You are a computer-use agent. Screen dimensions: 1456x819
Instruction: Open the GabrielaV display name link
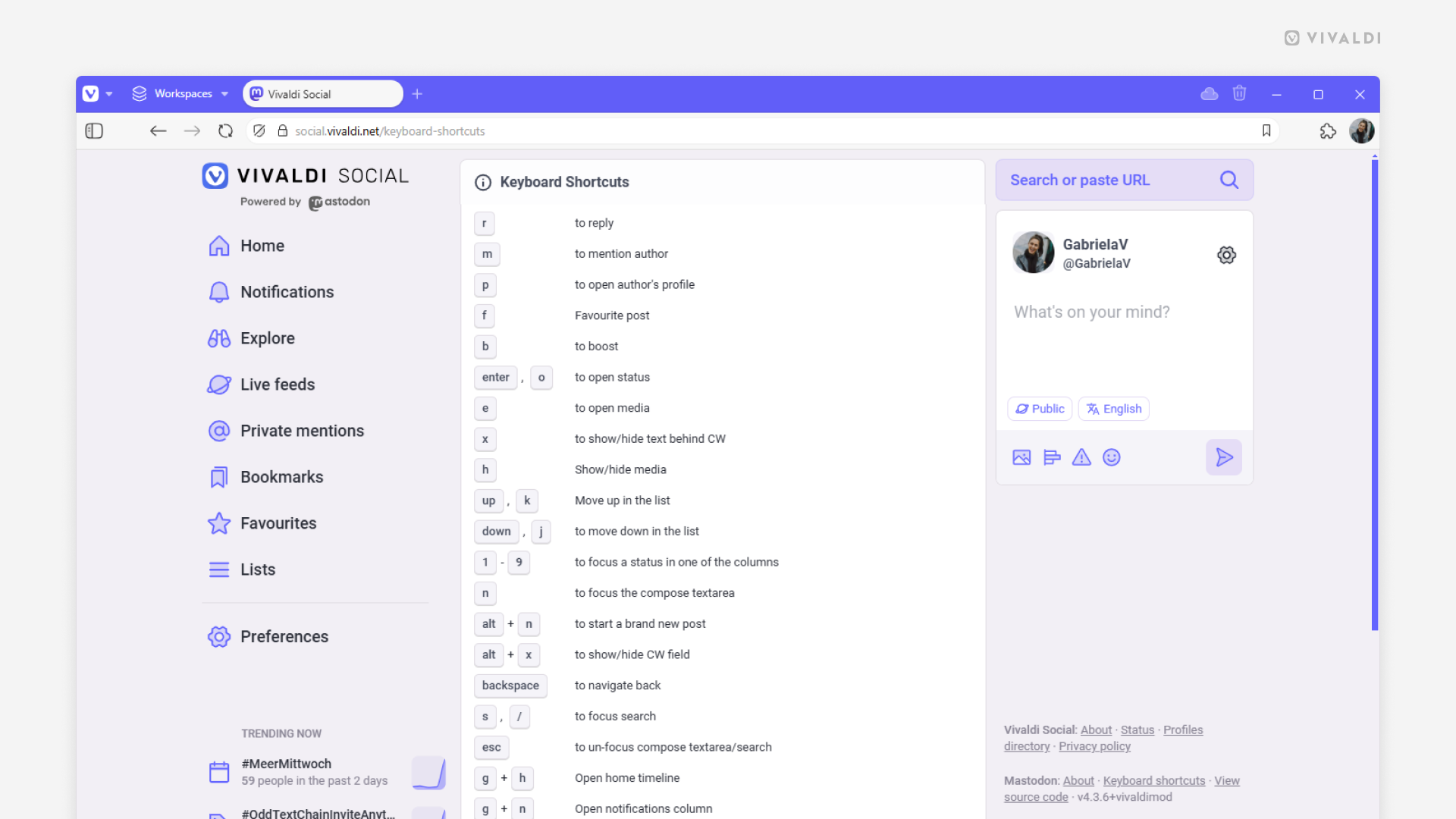tap(1095, 244)
